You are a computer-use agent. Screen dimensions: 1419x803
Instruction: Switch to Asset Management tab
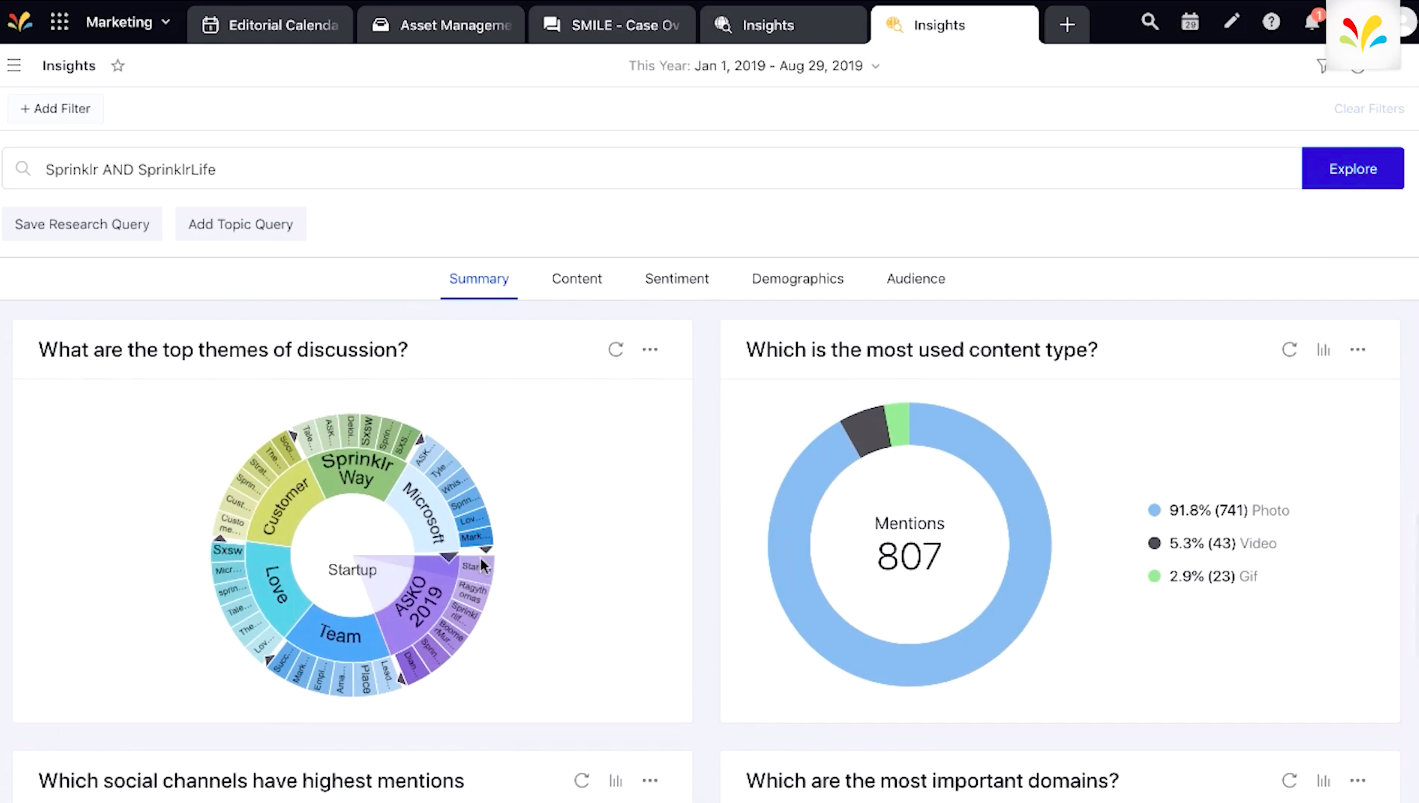point(441,25)
